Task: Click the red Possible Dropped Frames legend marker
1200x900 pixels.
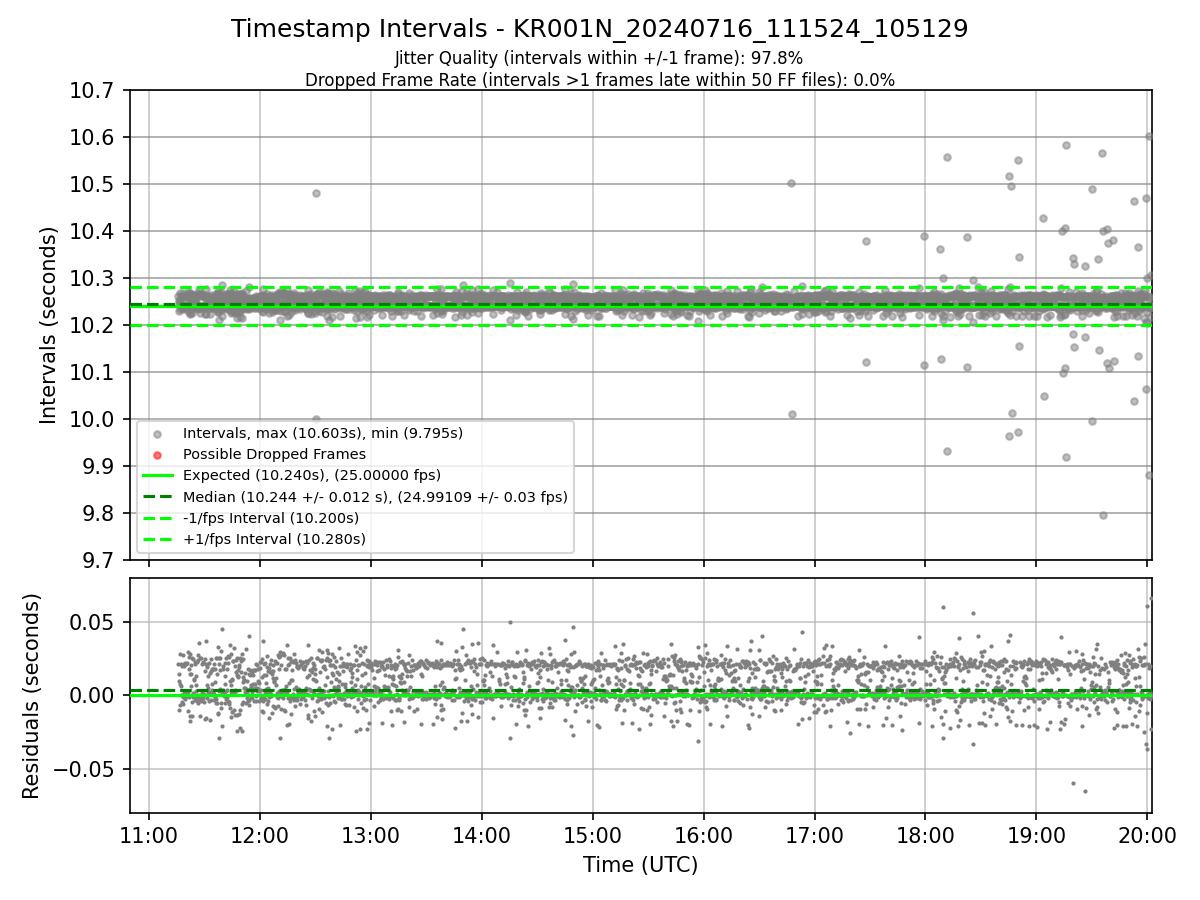Action: [157, 454]
